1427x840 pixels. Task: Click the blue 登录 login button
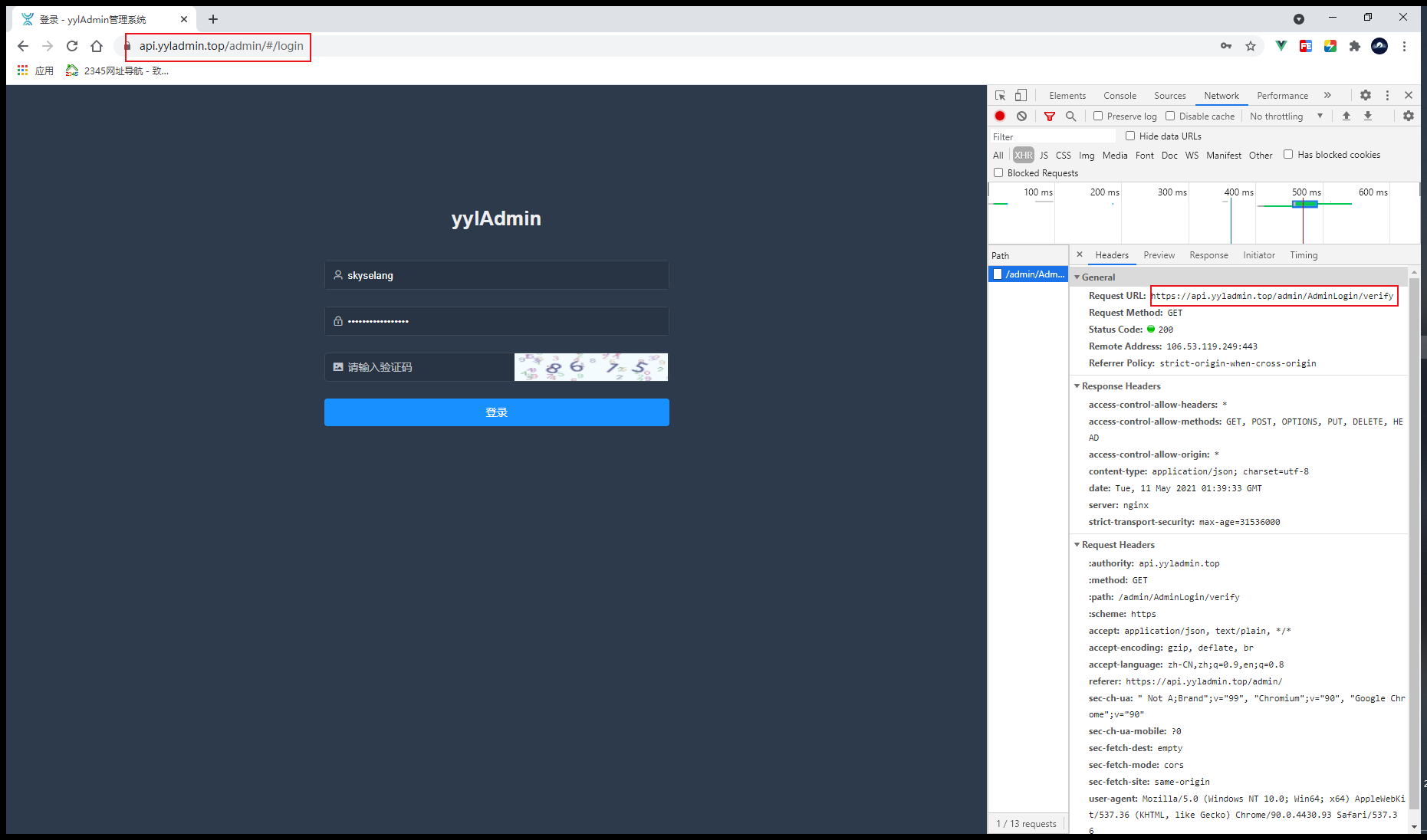(x=497, y=412)
